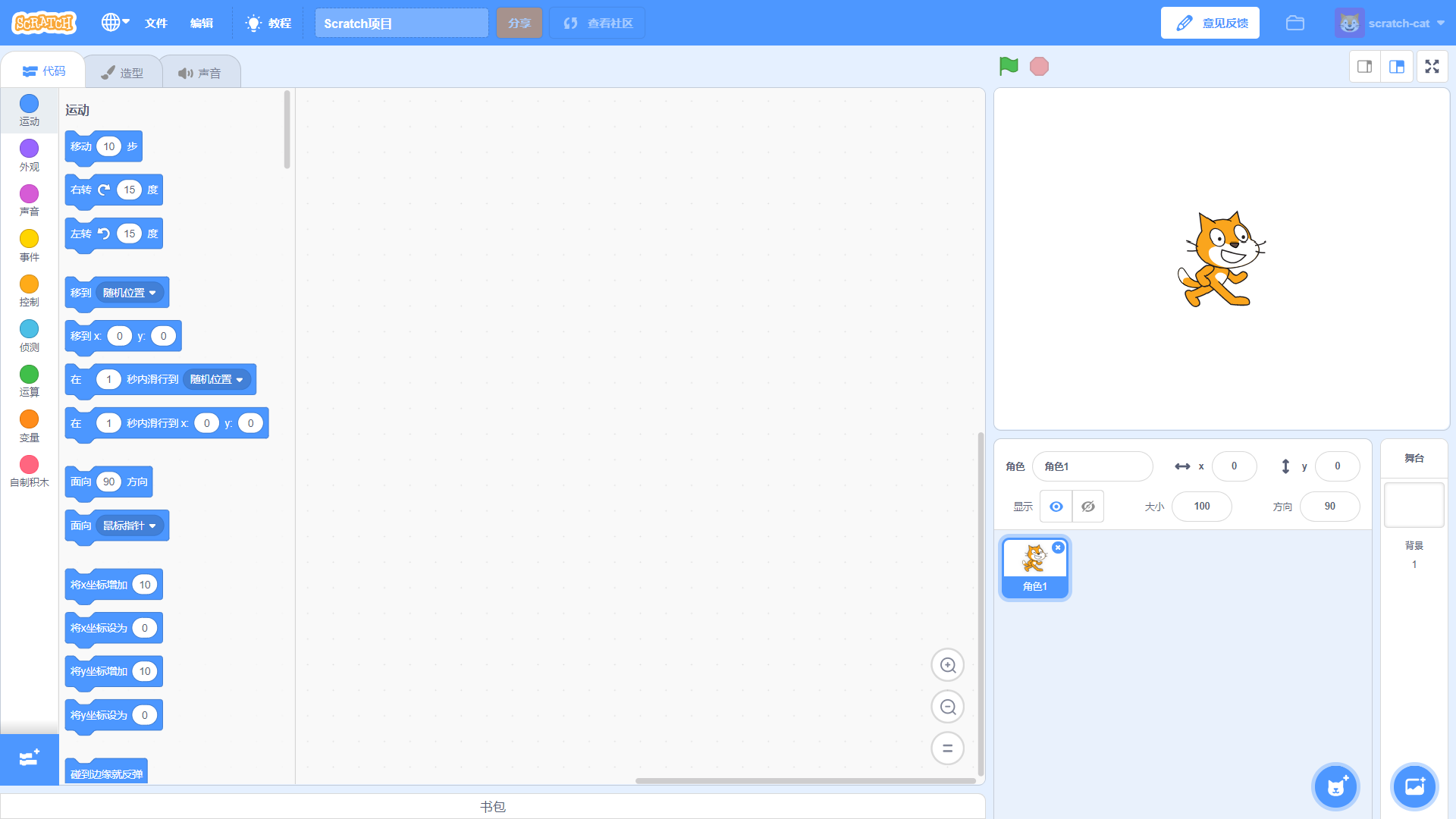The height and width of the screenshot is (819, 1456).
Task: Click the 90 value in 面向 方向 block
Action: 109,482
